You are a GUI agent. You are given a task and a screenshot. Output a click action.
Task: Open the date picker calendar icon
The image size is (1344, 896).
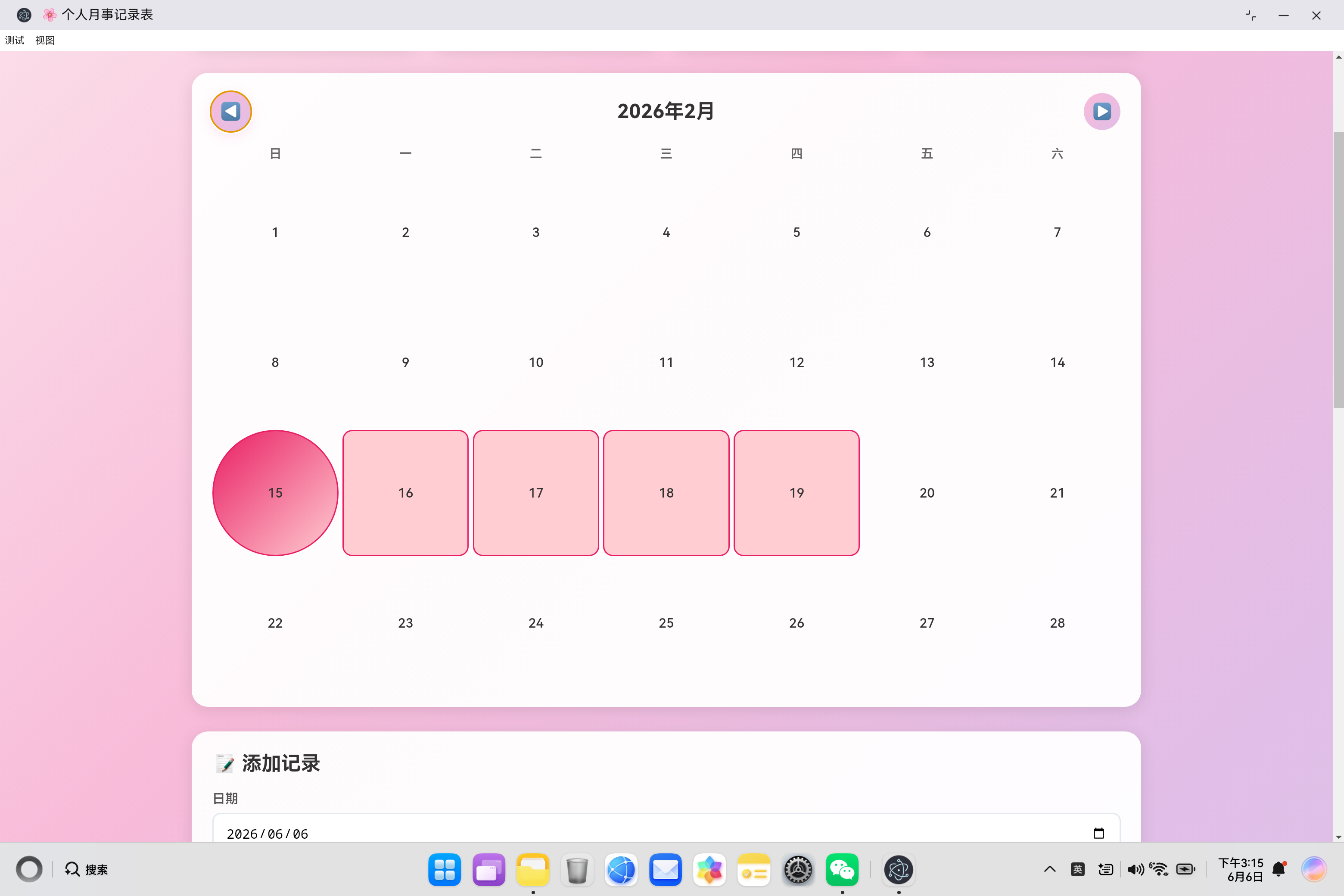click(x=1098, y=833)
